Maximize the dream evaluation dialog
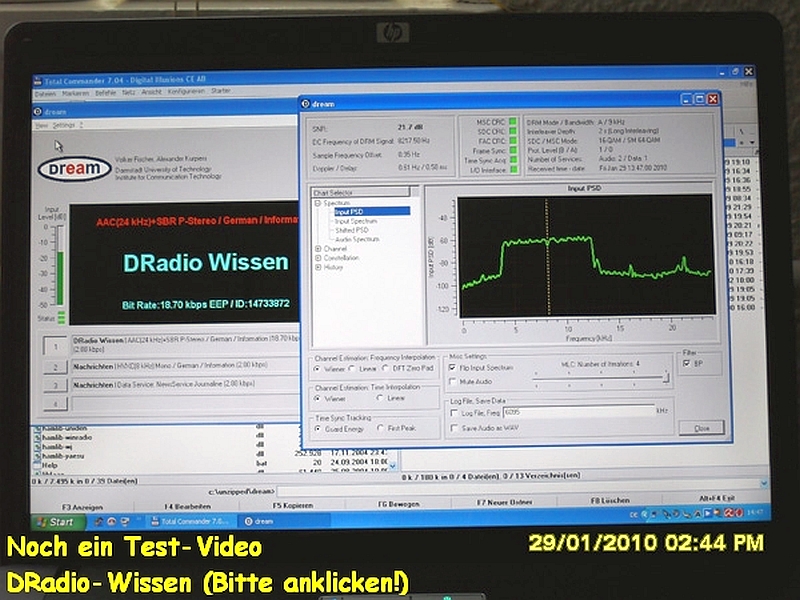 click(699, 99)
